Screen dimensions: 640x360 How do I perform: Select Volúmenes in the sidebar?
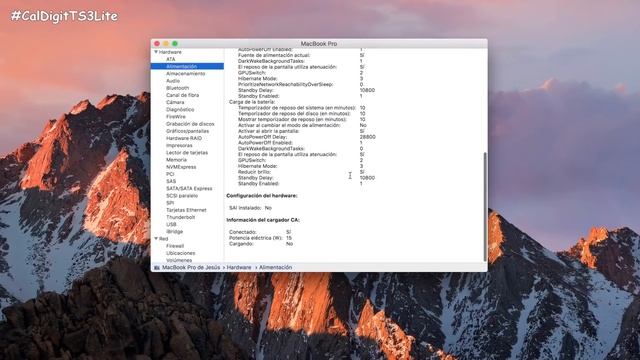179,260
